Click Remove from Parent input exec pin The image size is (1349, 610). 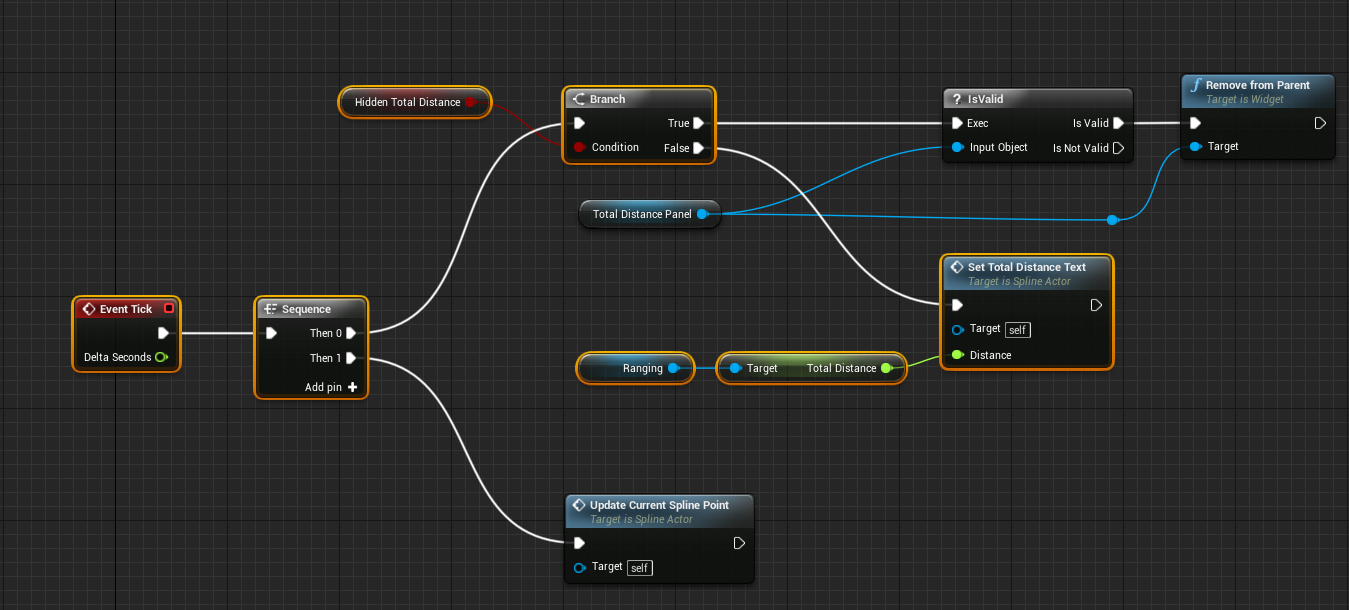pyautogui.click(x=1195, y=123)
